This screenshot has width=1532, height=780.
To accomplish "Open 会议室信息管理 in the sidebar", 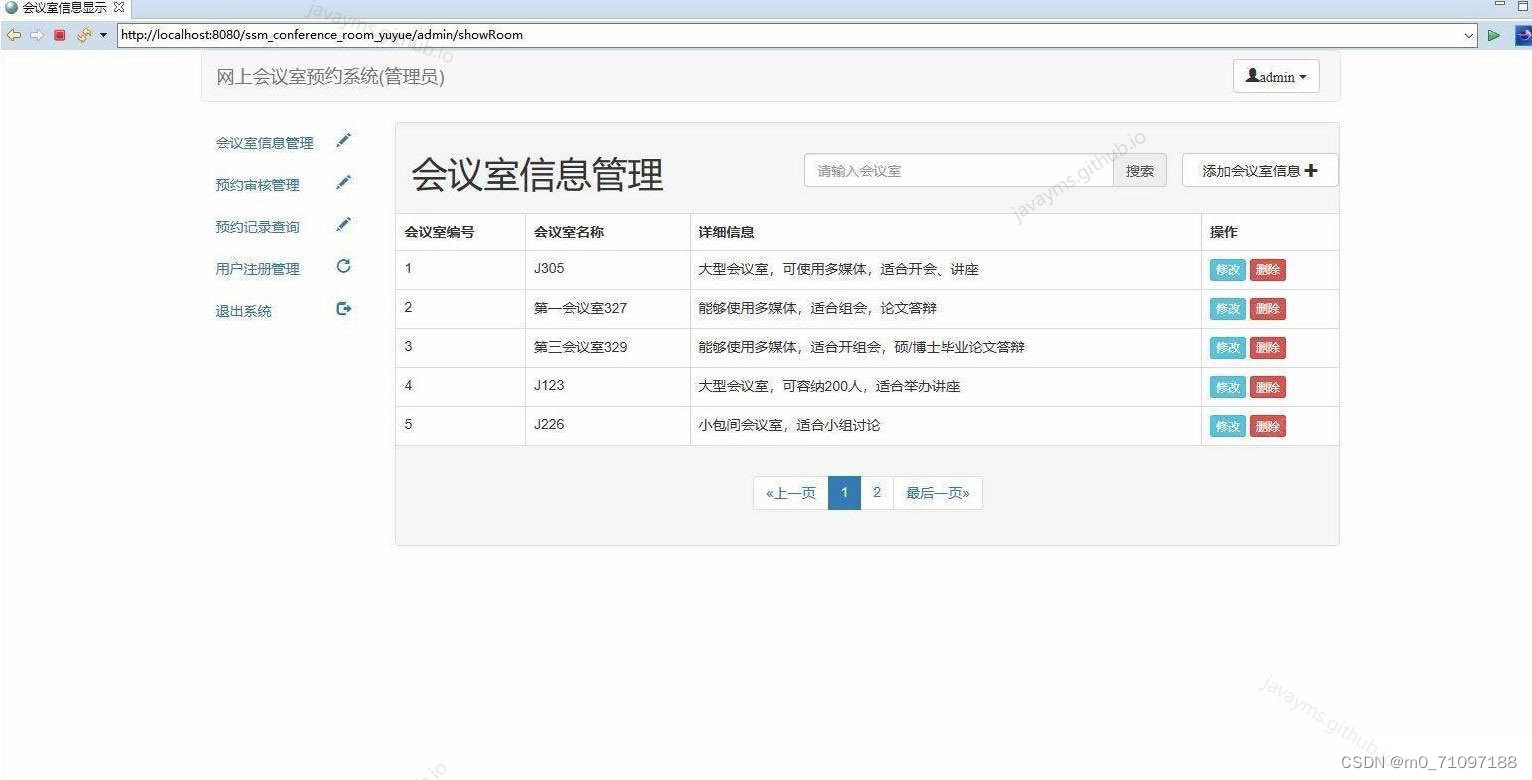I will point(265,143).
